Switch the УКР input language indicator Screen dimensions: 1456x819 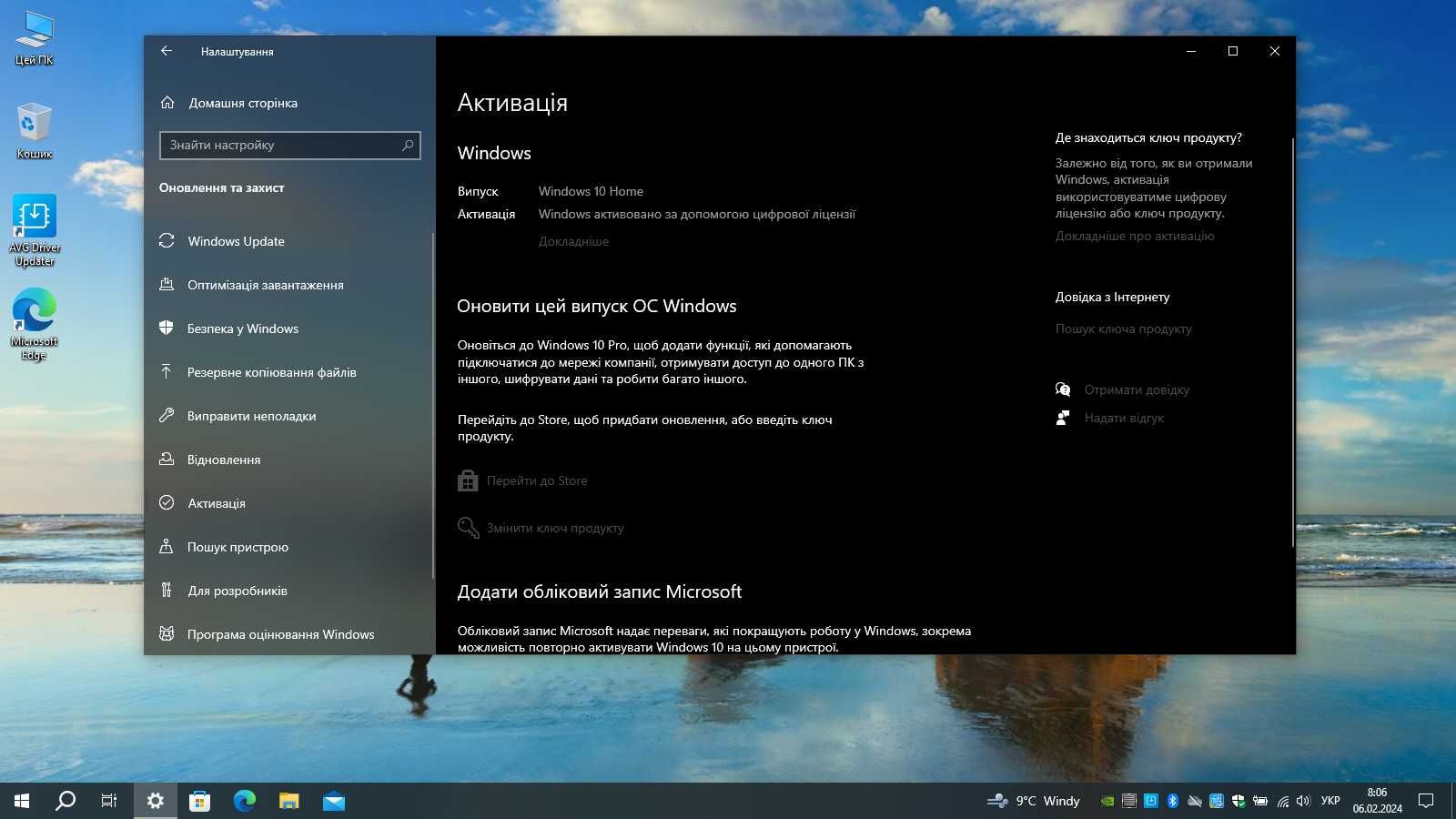click(x=1330, y=801)
